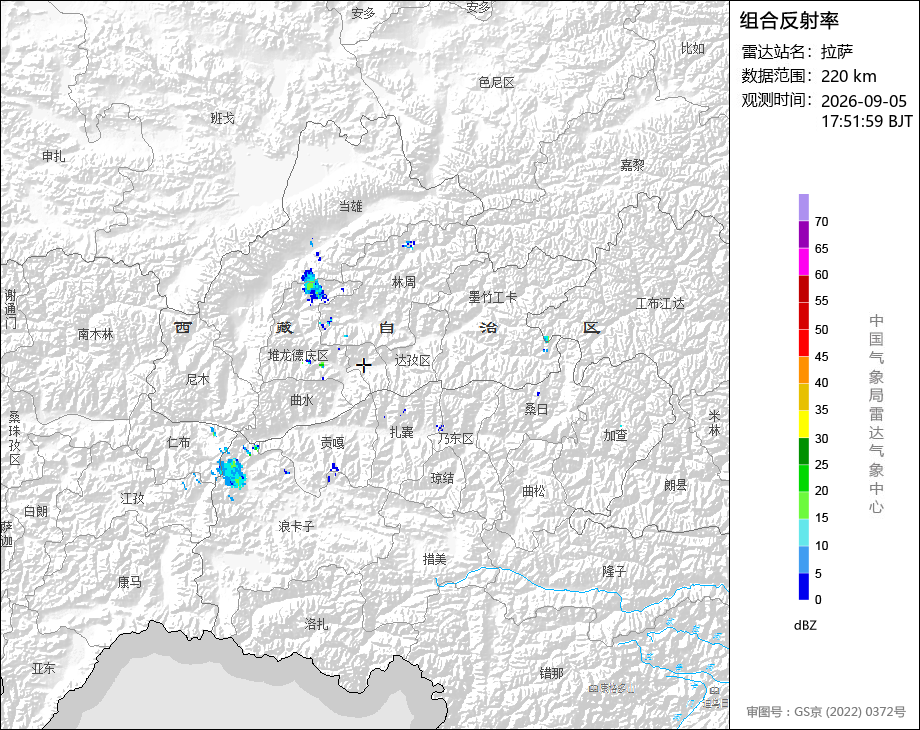Click the 琼结 place label
Viewport: 920px width, 730px height.
(442, 478)
